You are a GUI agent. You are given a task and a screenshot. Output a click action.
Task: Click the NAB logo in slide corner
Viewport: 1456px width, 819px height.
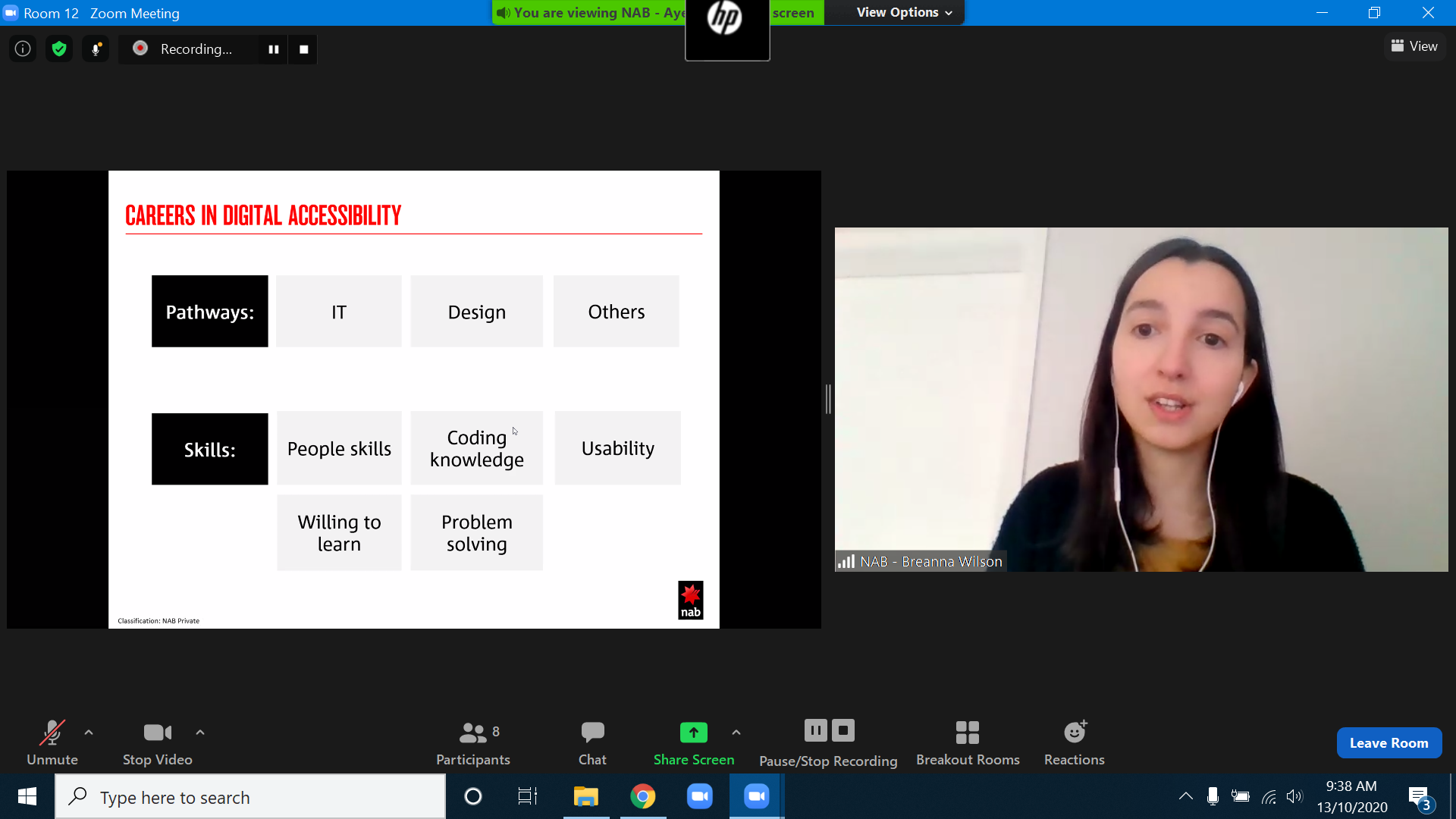tap(690, 600)
